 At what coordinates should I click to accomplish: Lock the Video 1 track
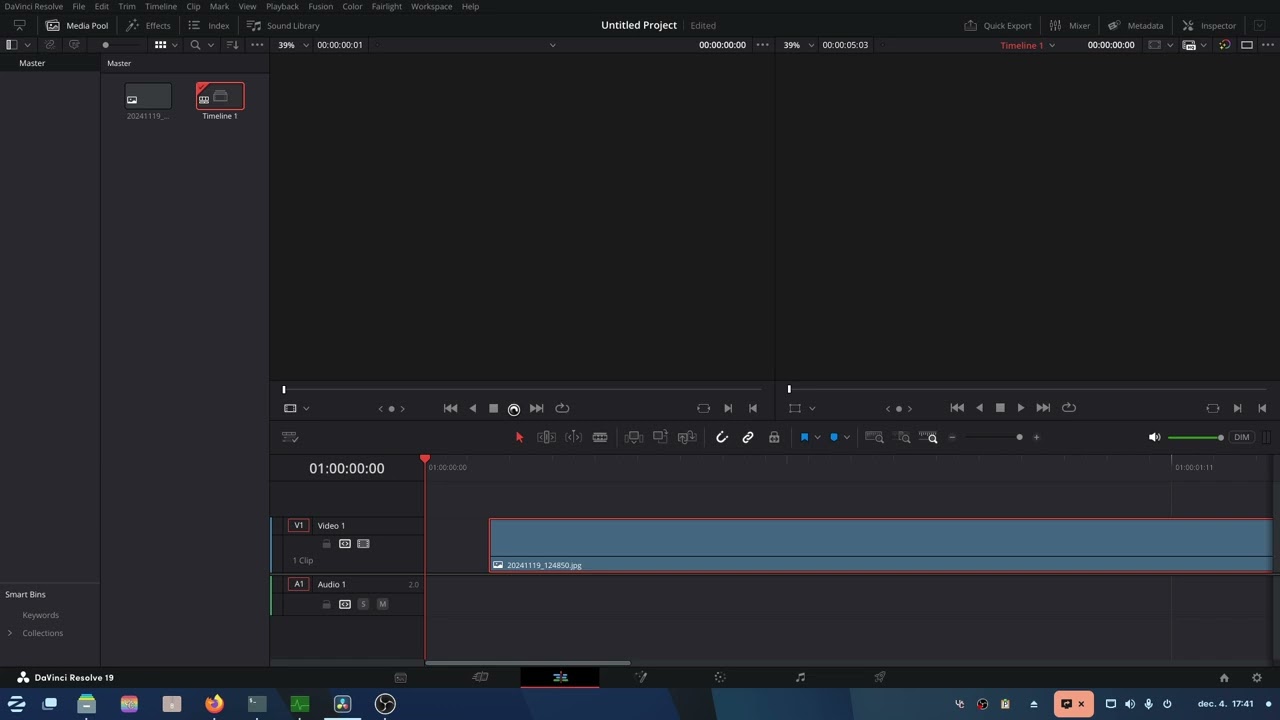point(326,544)
